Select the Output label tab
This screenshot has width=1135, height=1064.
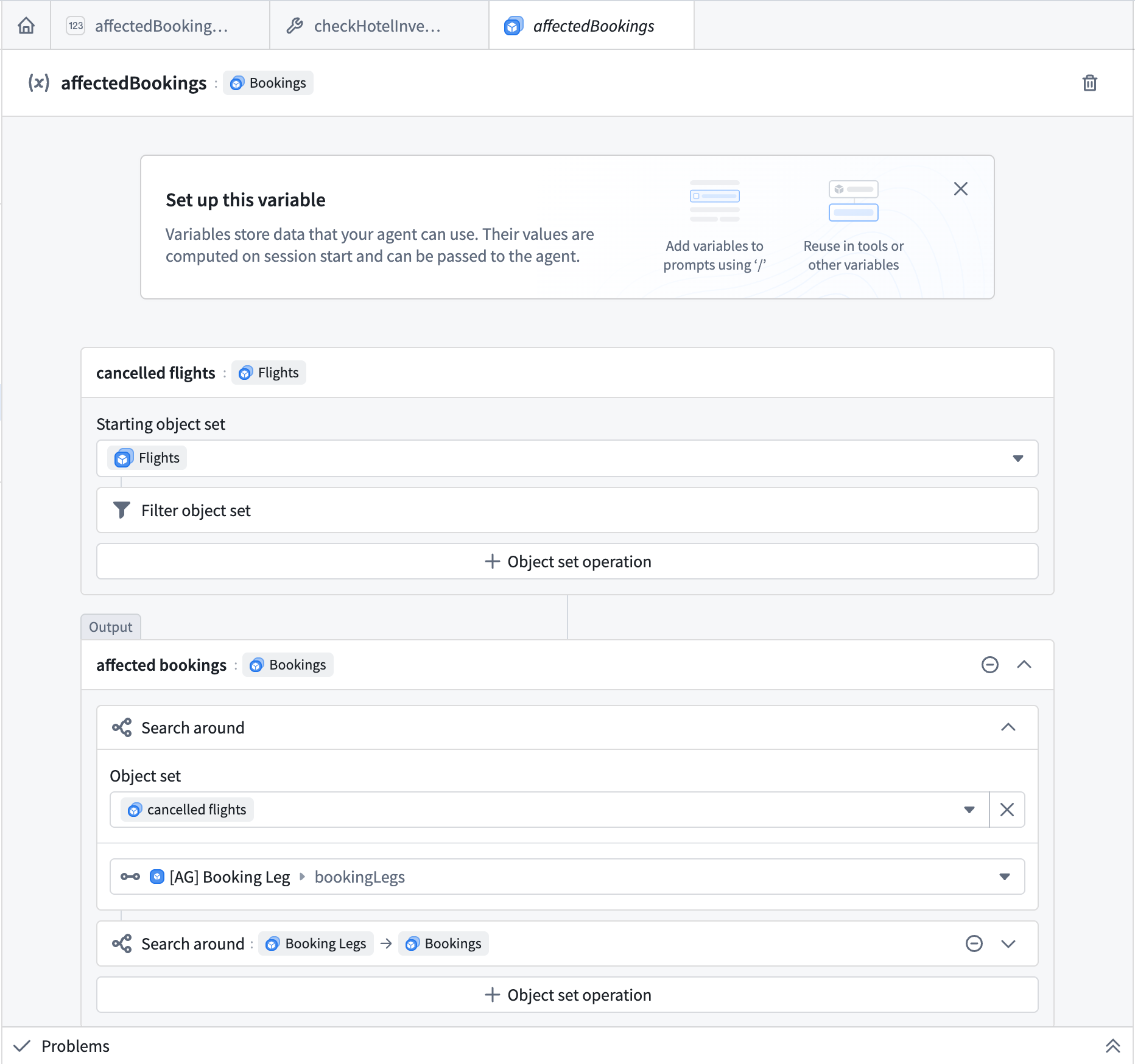[111, 627]
